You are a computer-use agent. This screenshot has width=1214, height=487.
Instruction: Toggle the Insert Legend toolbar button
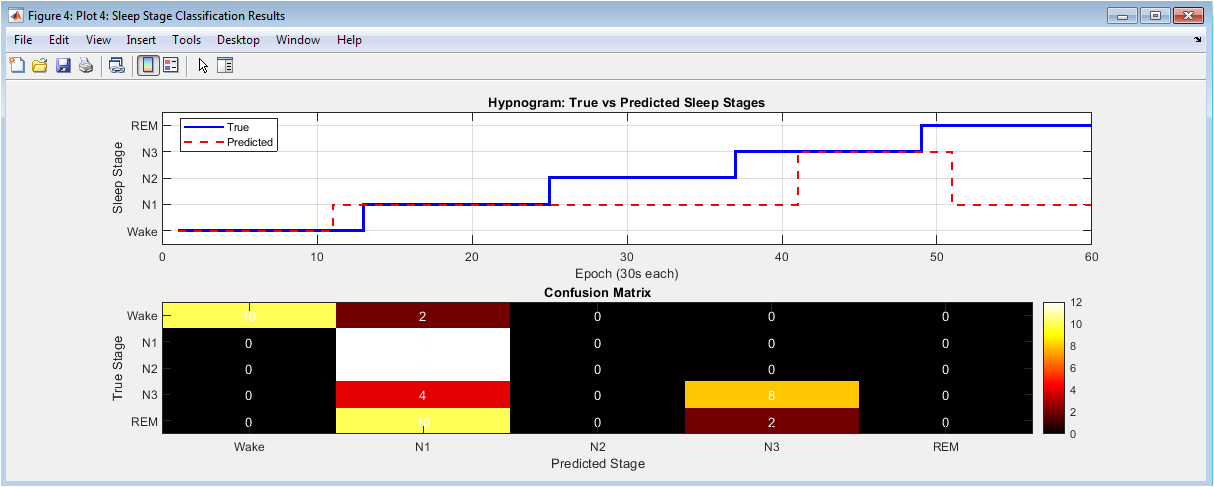[170, 66]
